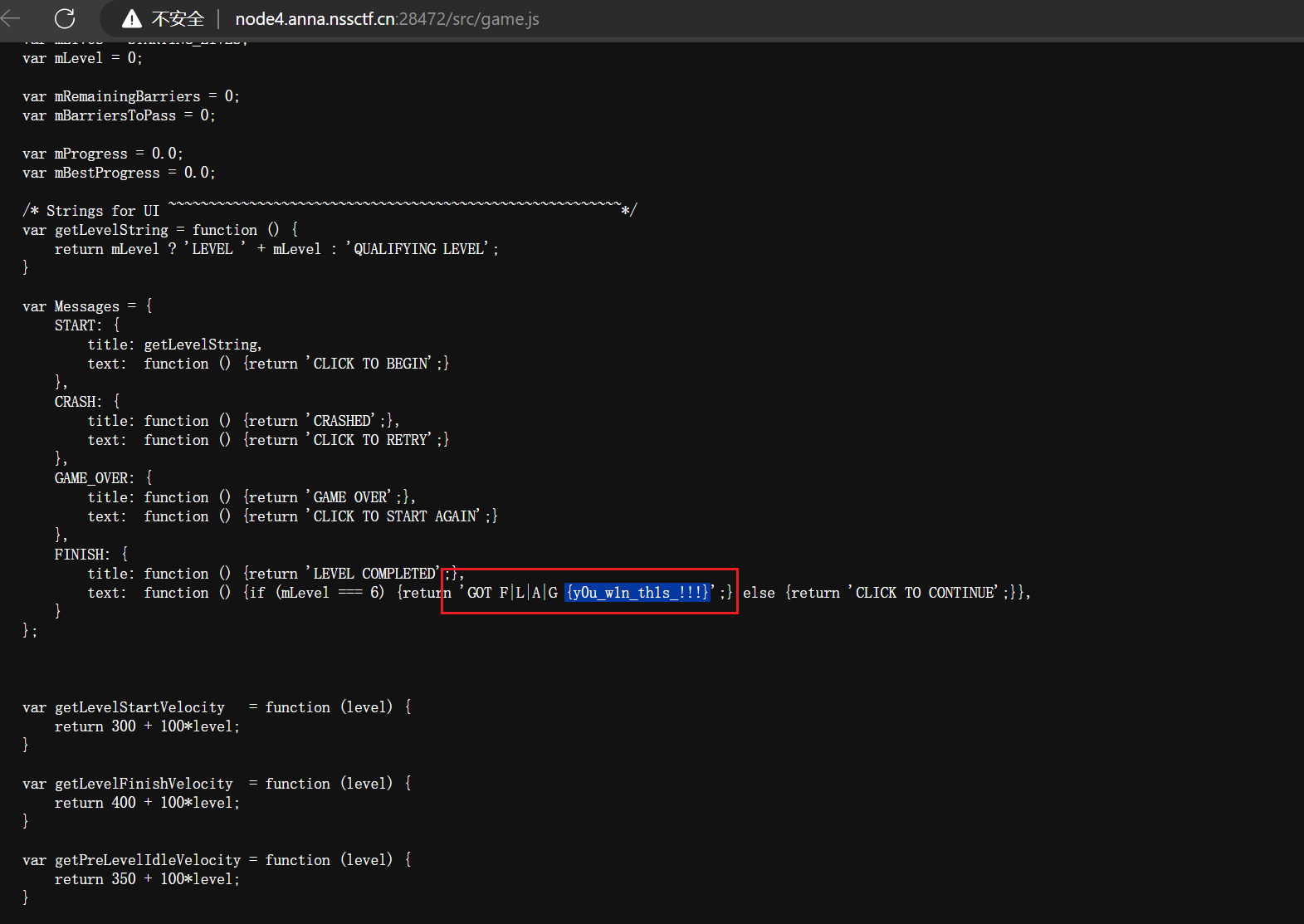Click the 'CLICK TO CONTINUE' string in code

click(925, 593)
